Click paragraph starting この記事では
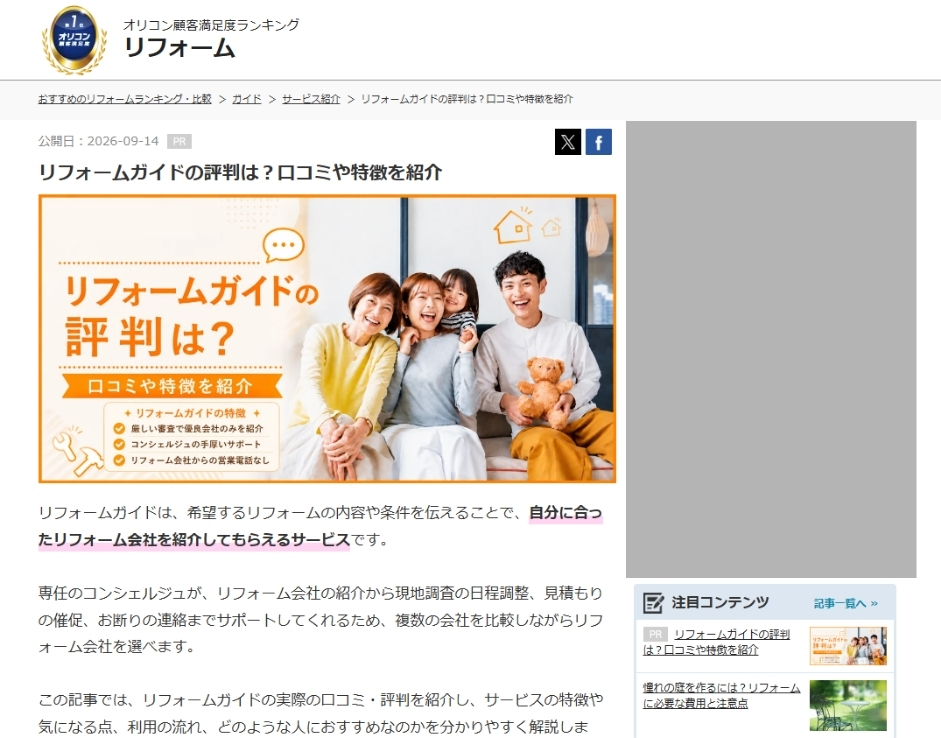This screenshot has width=941, height=738. 320,713
